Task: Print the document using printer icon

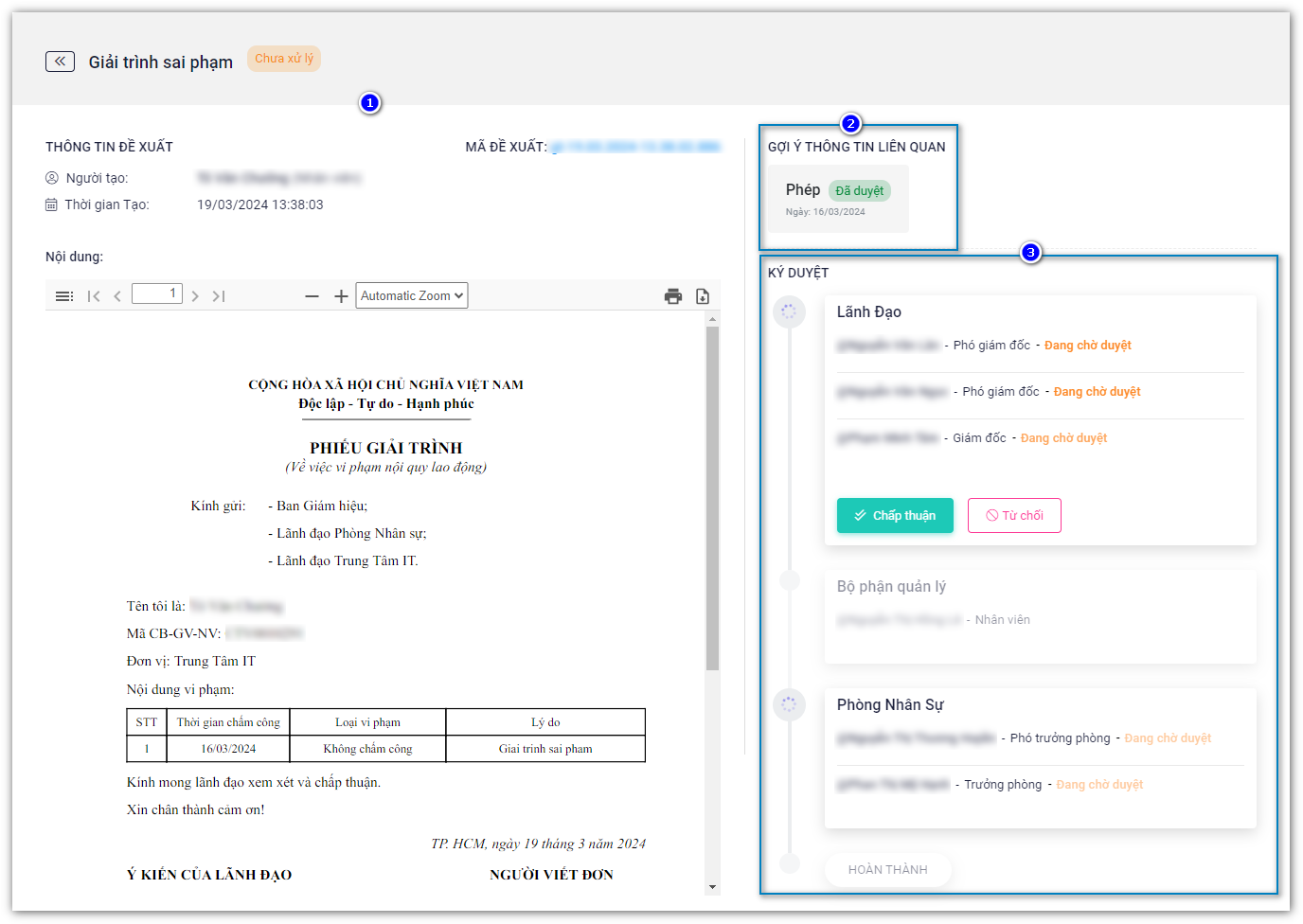Action: tap(673, 296)
